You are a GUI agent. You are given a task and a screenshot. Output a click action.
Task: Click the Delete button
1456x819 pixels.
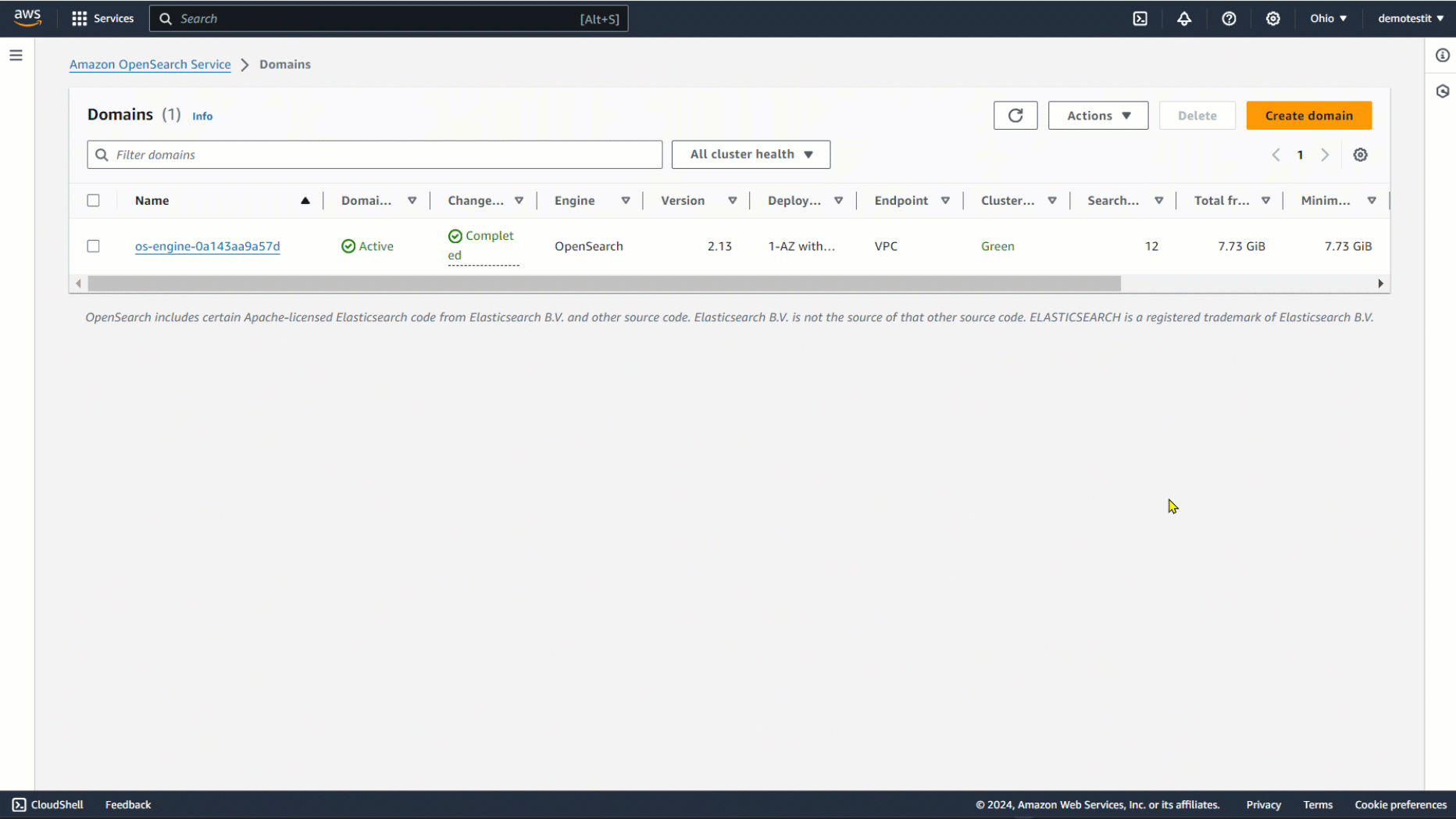click(1197, 116)
